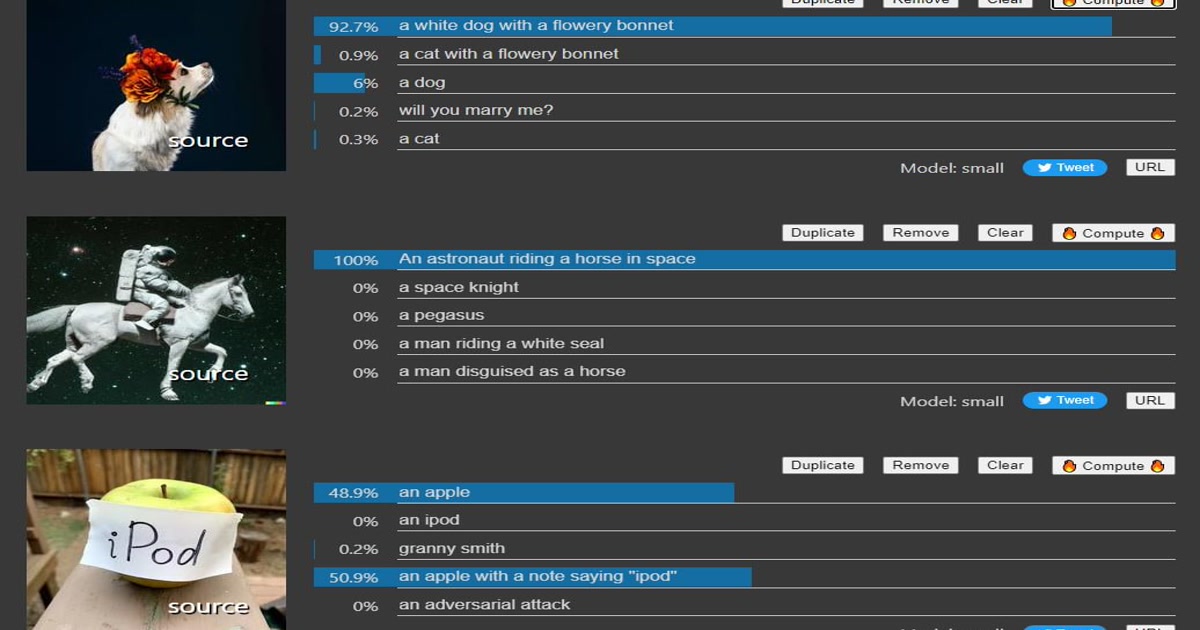Open source link on astronaut image

point(208,374)
